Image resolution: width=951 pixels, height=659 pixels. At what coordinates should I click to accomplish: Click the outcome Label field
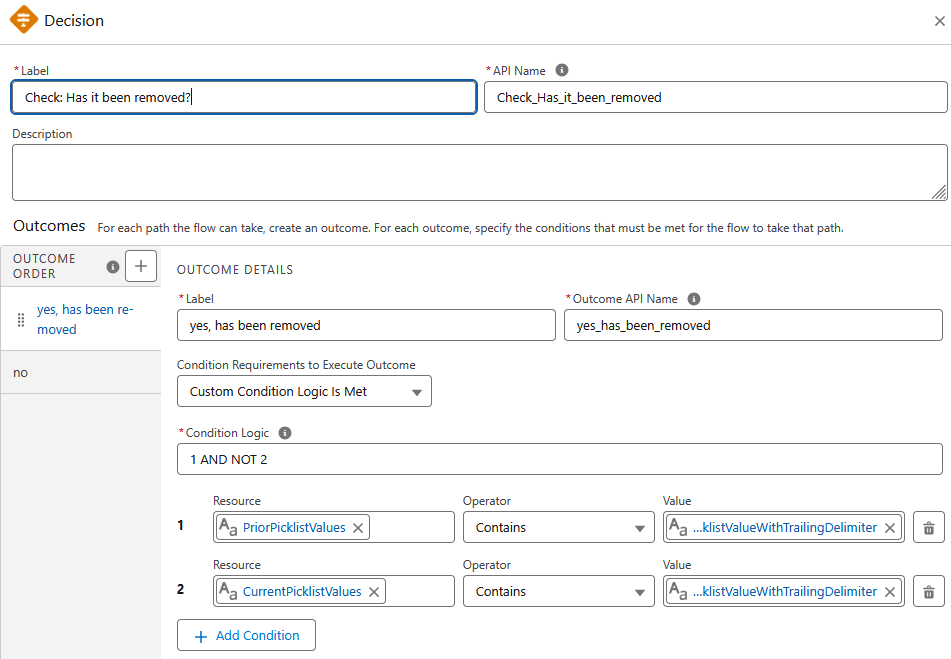[x=366, y=326]
